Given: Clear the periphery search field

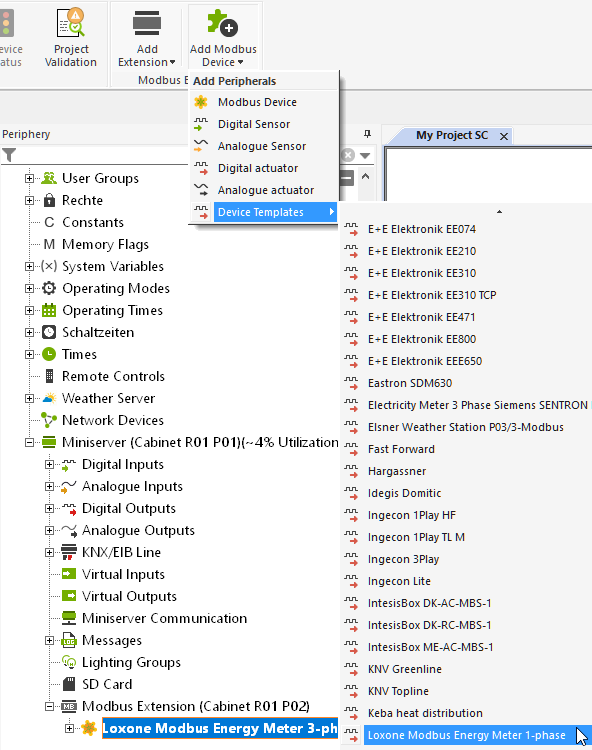Looking at the screenshot, I should (x=348, y=155).
